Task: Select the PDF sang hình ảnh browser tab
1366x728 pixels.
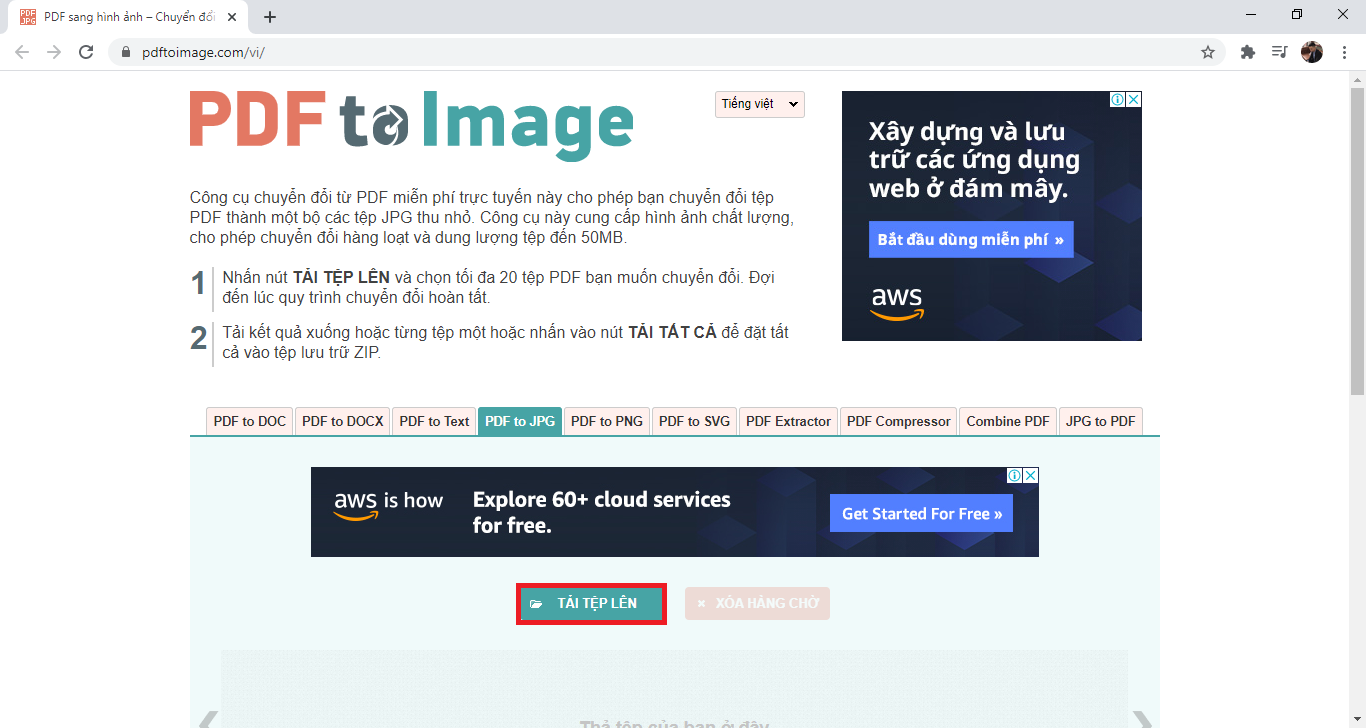Action: click(x=127, y=17)
